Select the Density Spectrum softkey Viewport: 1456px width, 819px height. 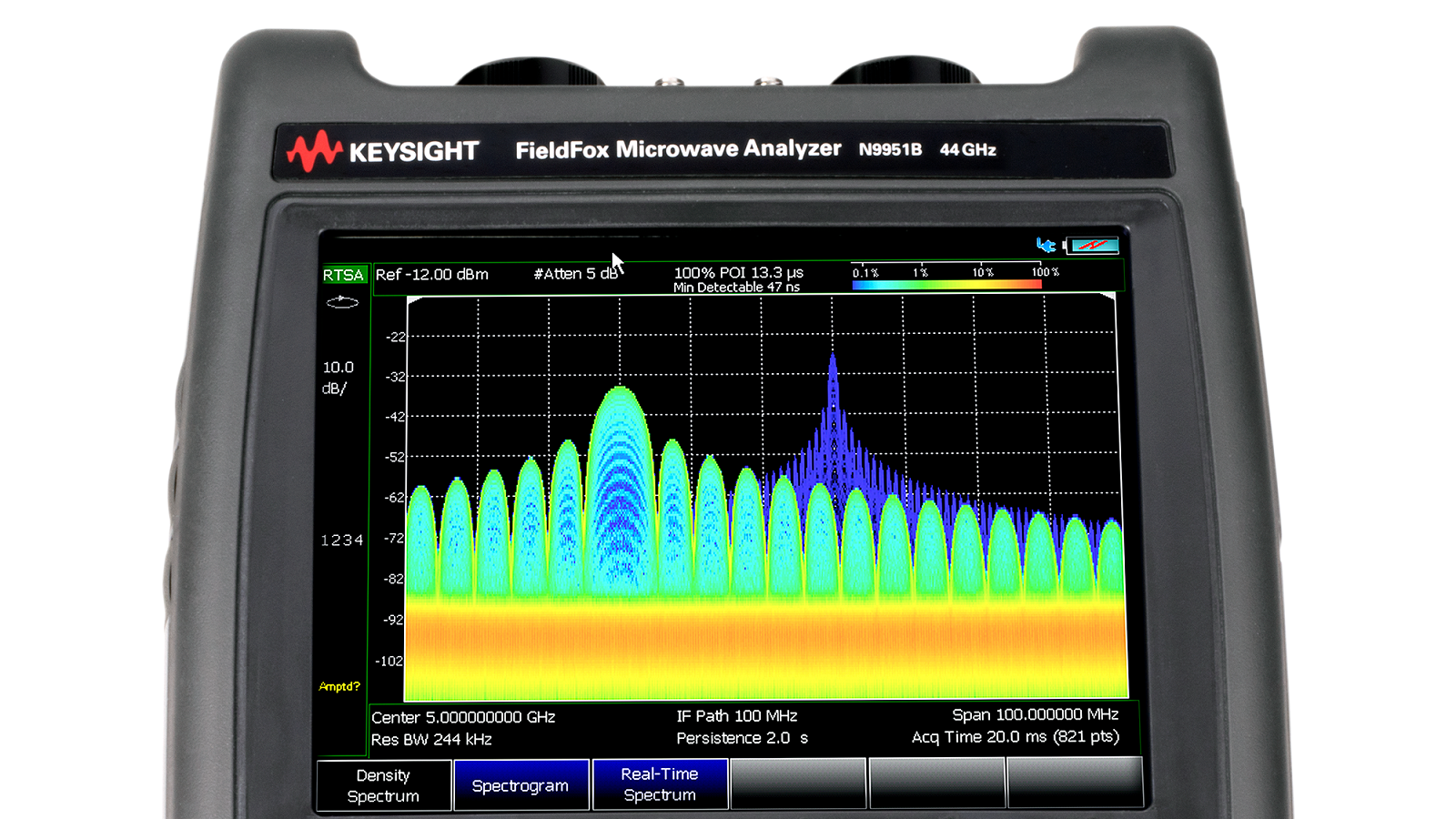click(383, 785)
